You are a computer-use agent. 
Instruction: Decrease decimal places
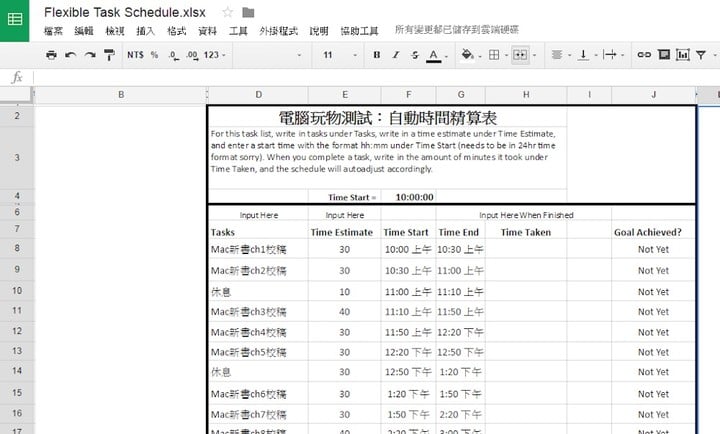click(x=173, y=56)
